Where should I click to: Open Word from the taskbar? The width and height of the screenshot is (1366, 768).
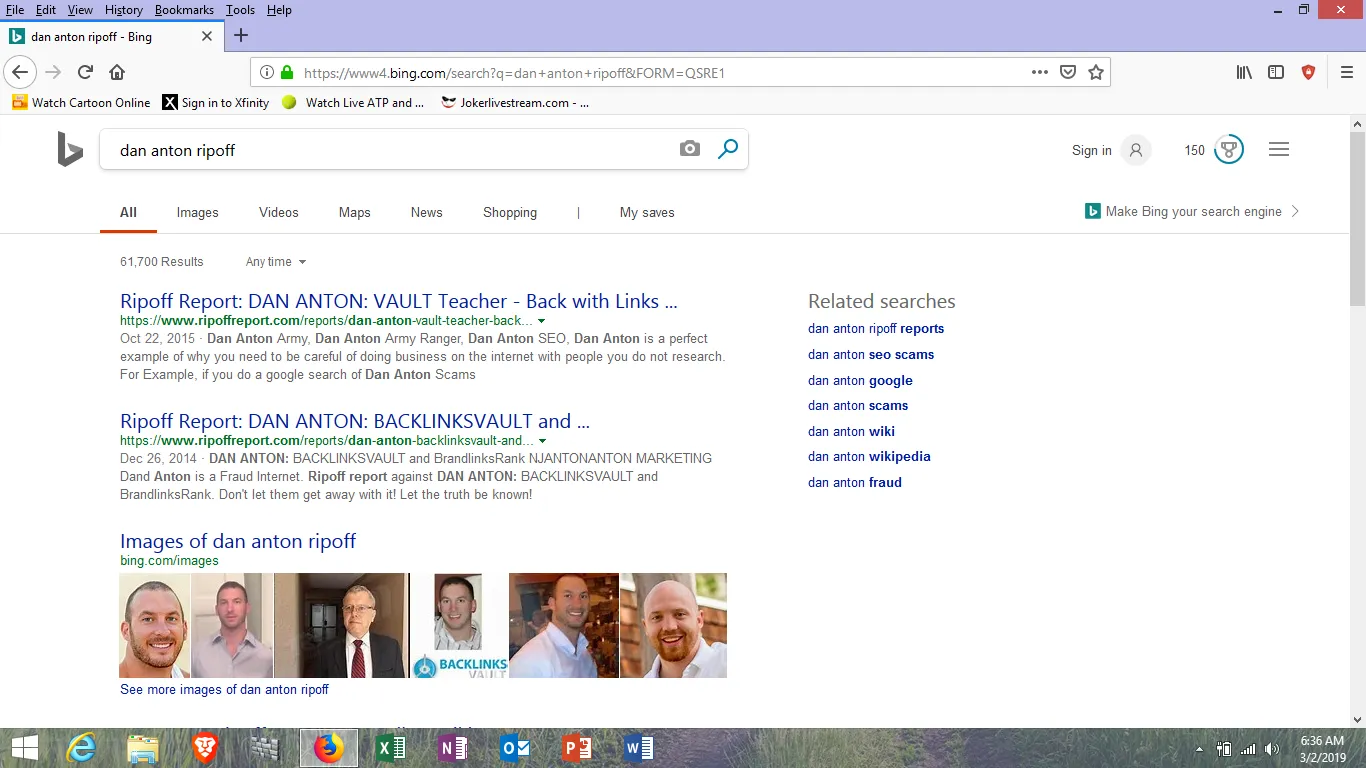(x=639, y=748)
